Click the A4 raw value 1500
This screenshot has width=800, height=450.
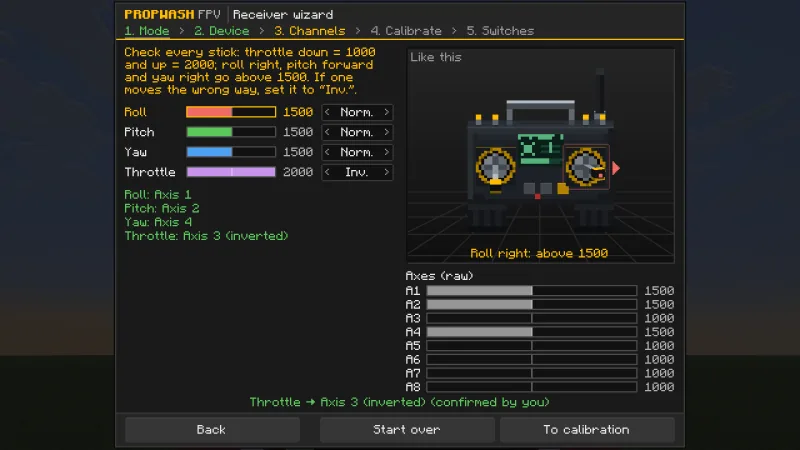(x=659, y=332)
